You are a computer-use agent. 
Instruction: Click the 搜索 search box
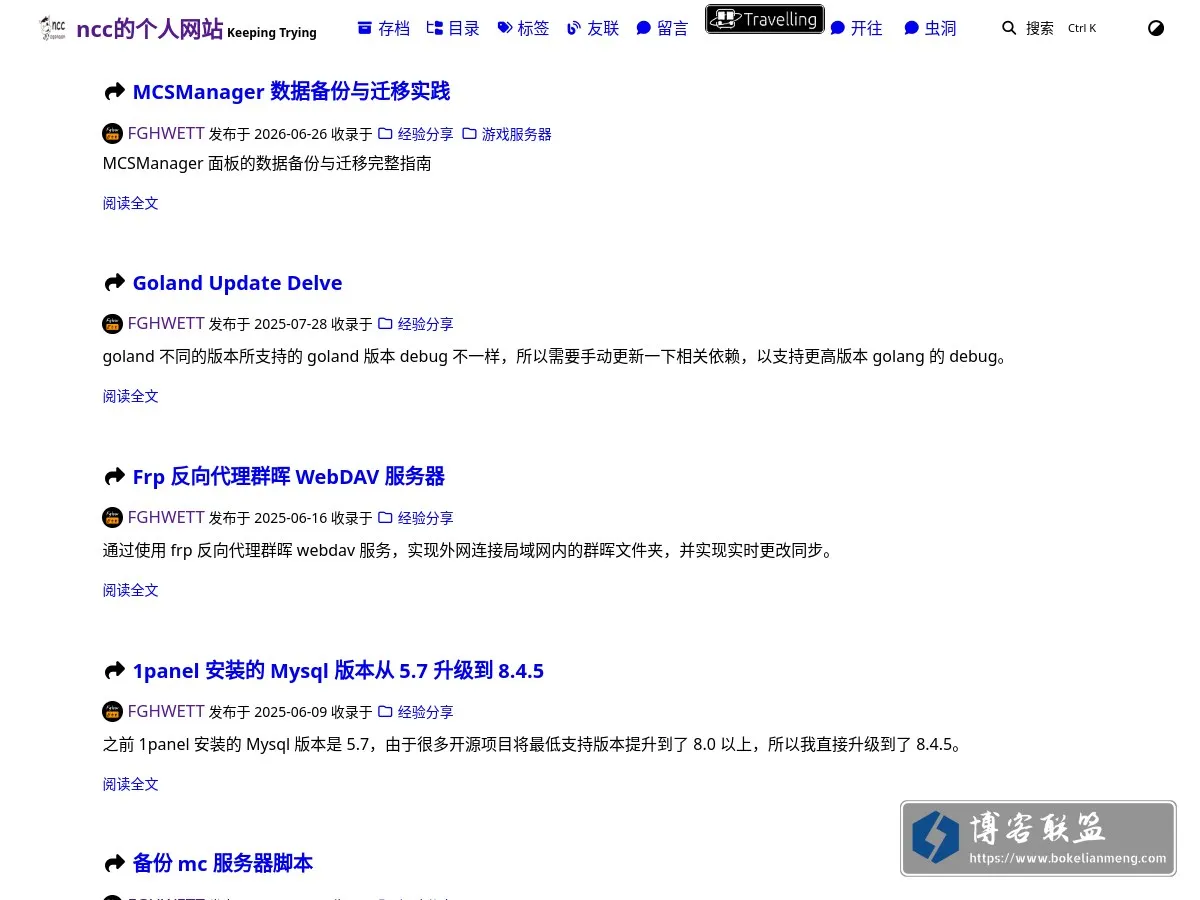[1049, 28]
